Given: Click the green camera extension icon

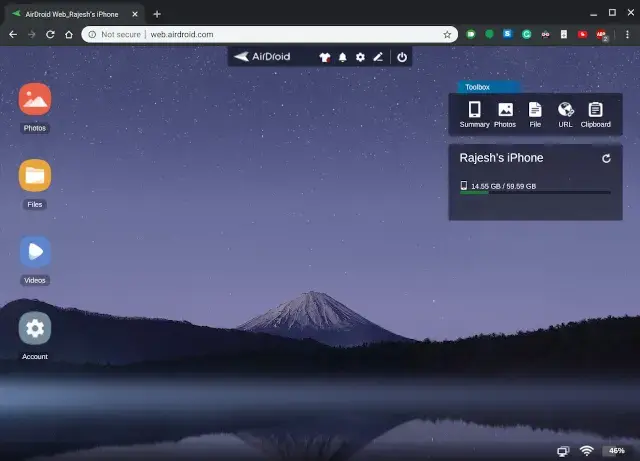Looking at the screenshot, I should click(471, 34).
